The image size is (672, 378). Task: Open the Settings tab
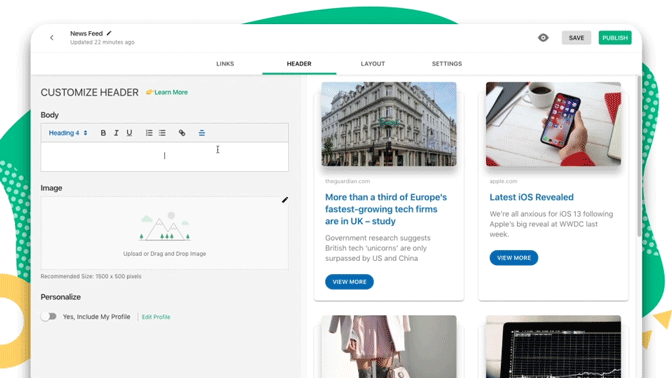pos(447,63)
